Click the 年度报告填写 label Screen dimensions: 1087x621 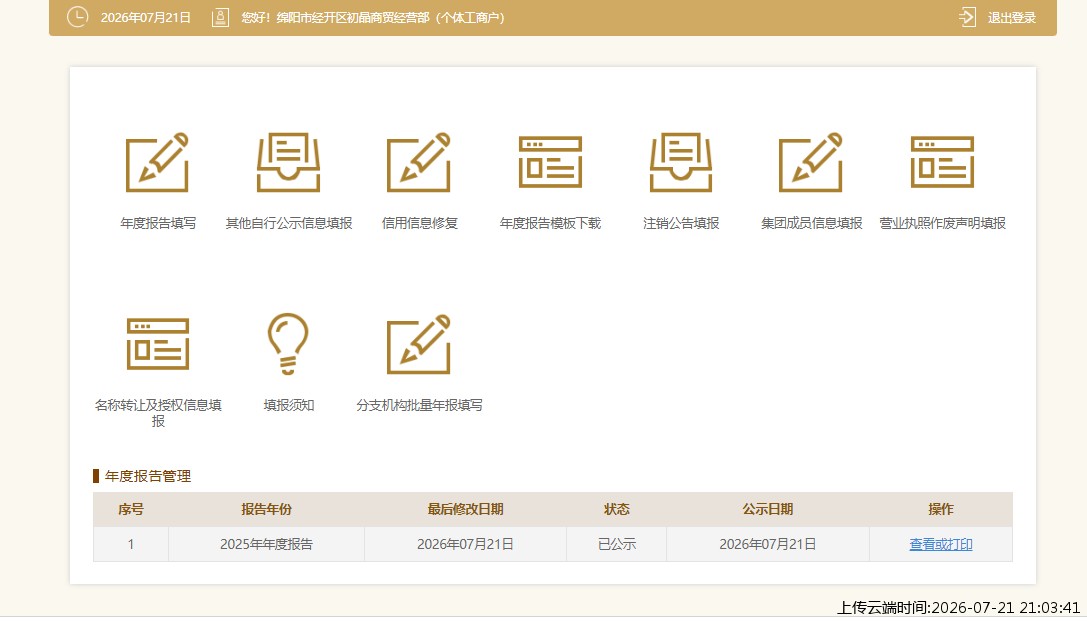click(158, 223)
